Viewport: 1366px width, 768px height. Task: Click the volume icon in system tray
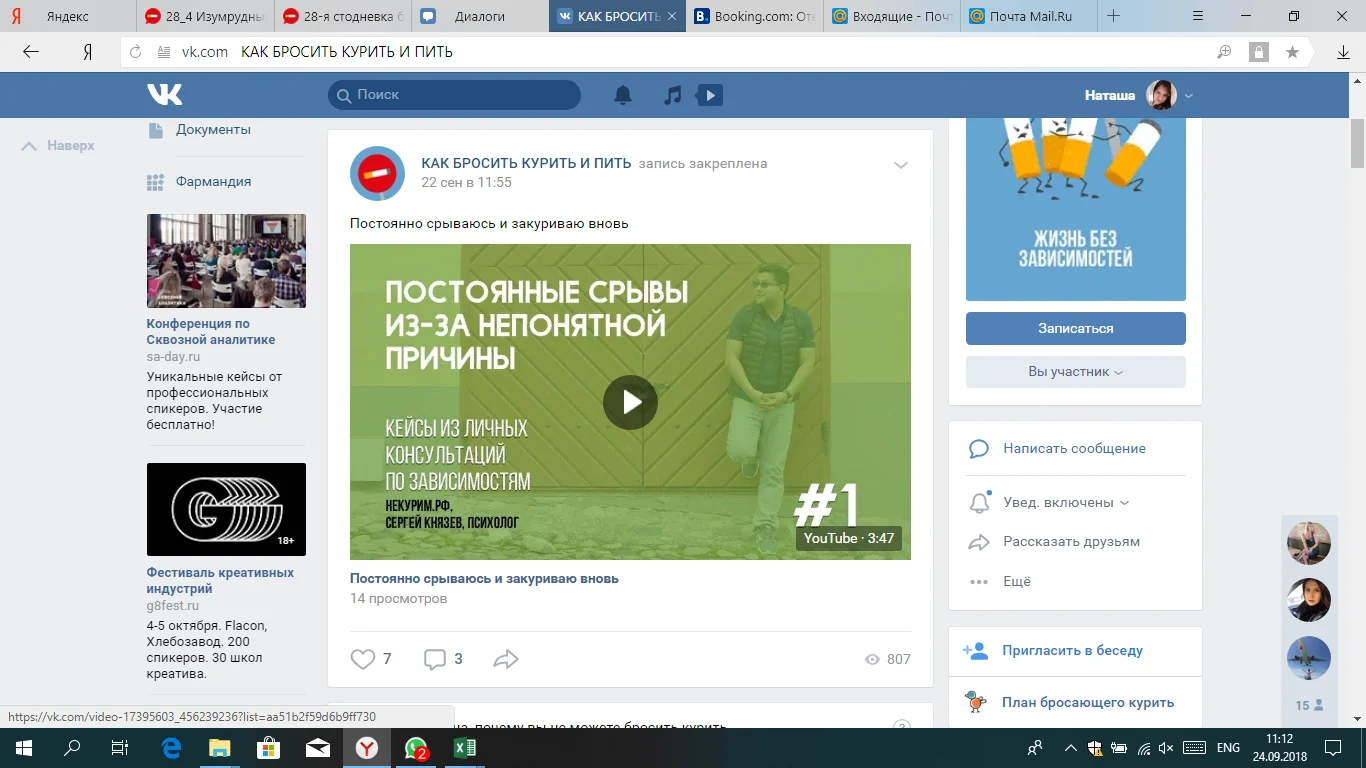[1167, 748]
